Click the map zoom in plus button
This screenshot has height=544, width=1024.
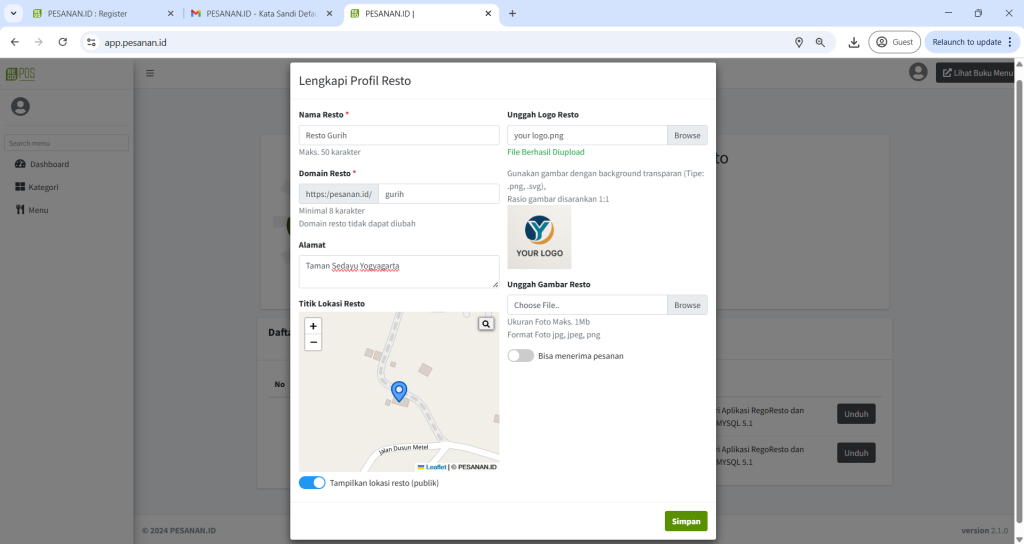pos(313,326)
